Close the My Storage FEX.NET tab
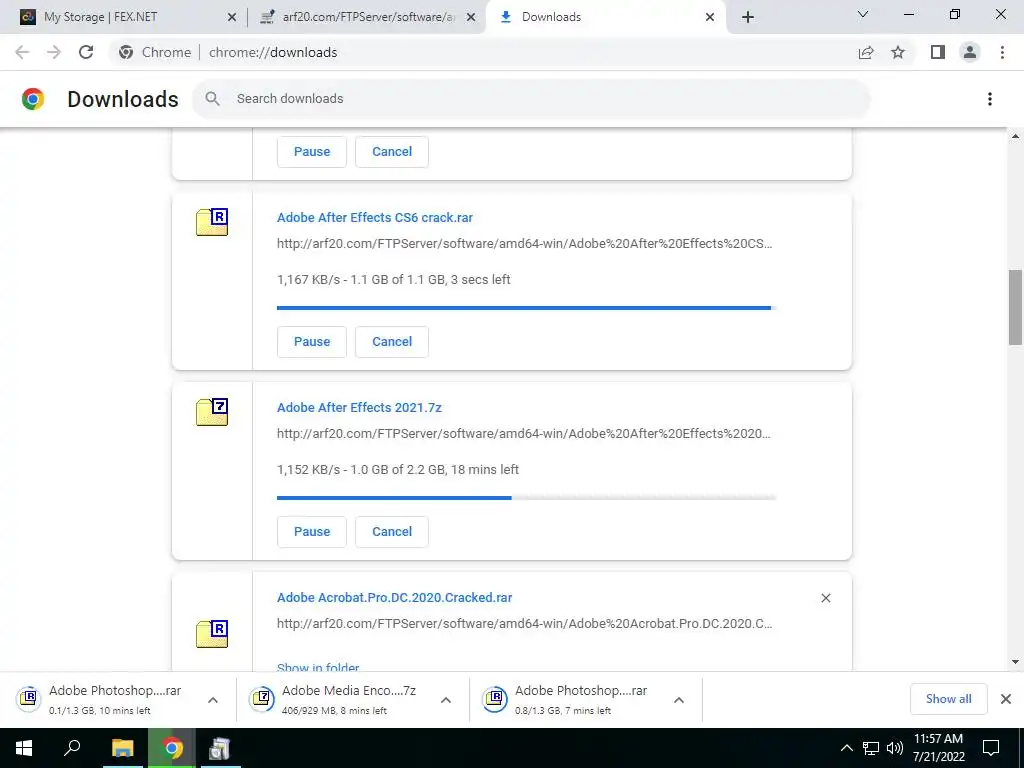Screen dimensions: 1024x768 (x=232, y=17)
